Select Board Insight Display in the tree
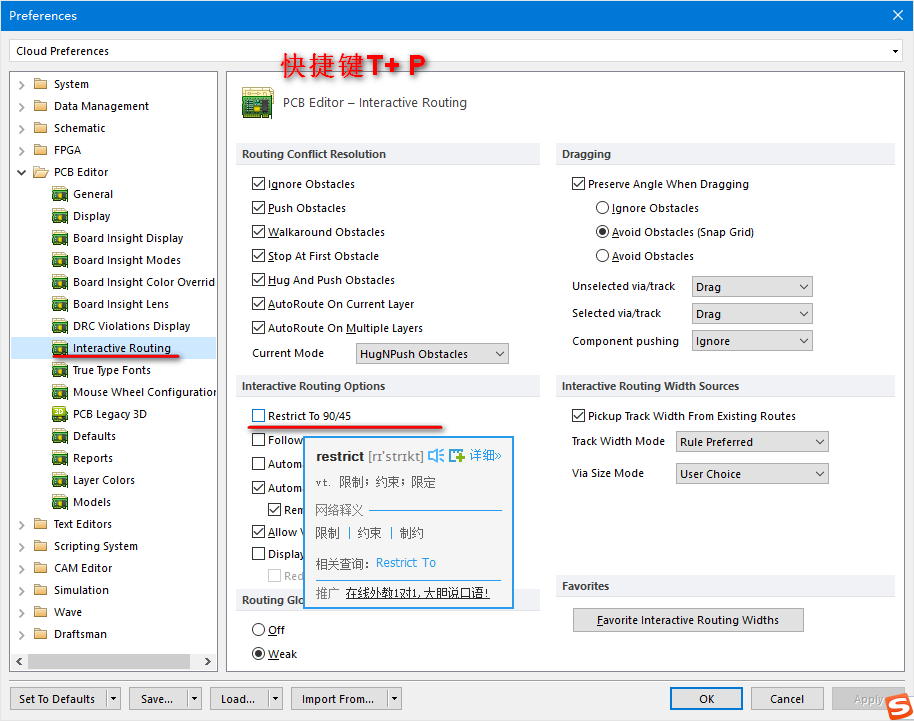914x721 pixels. click(128, 238)
